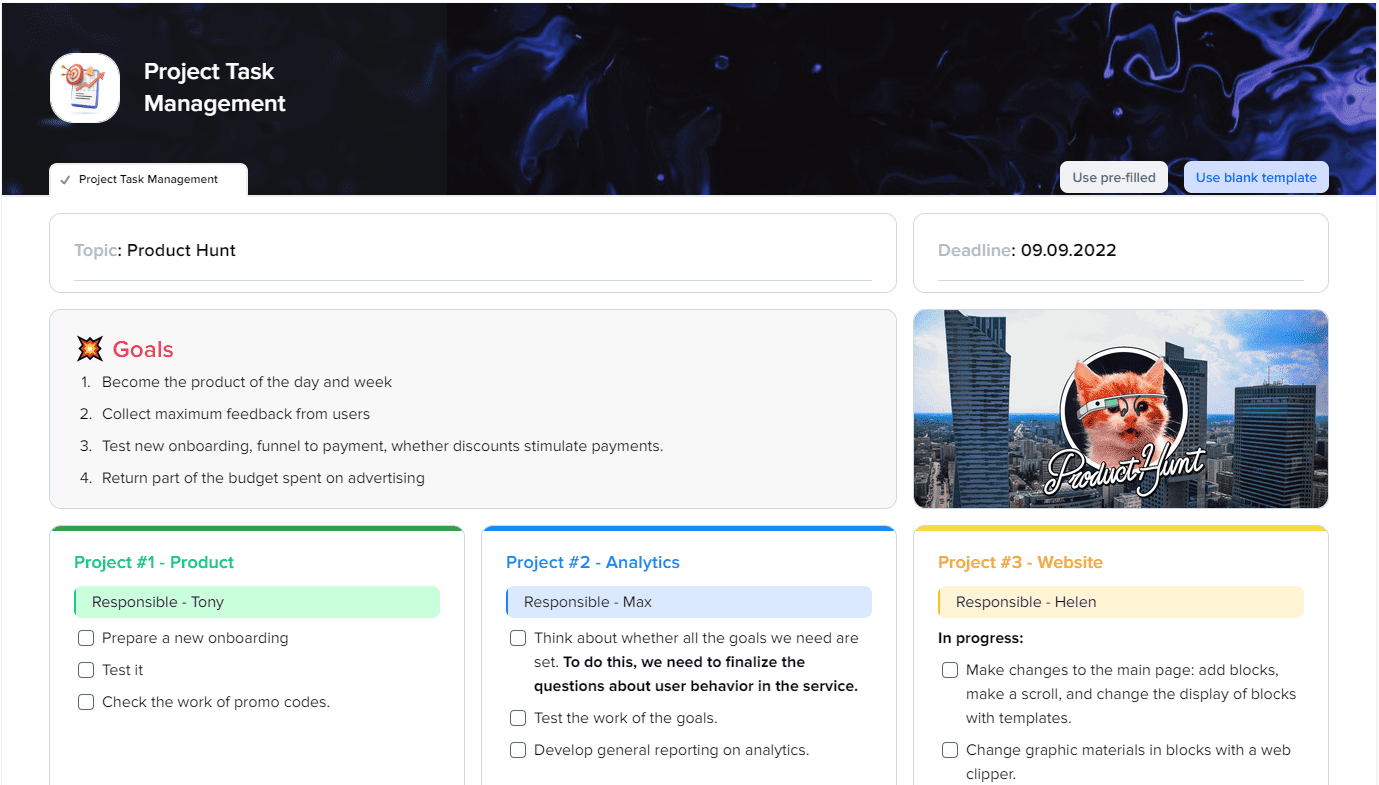Check the 'Prepare a new onboarding' checkbox
Viewport: 1379px width, 785px height.
86,638
